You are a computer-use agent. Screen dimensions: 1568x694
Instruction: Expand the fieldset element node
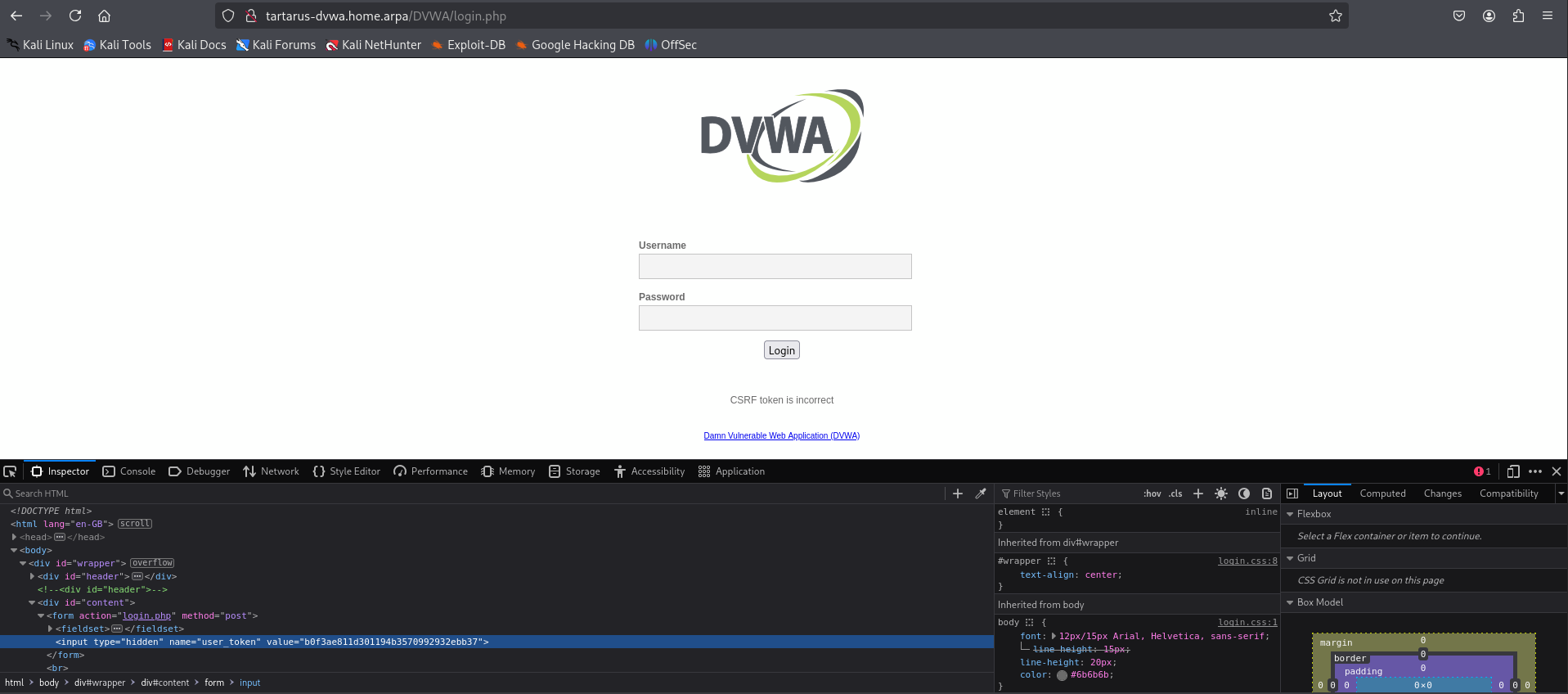[x=50, y=629]
